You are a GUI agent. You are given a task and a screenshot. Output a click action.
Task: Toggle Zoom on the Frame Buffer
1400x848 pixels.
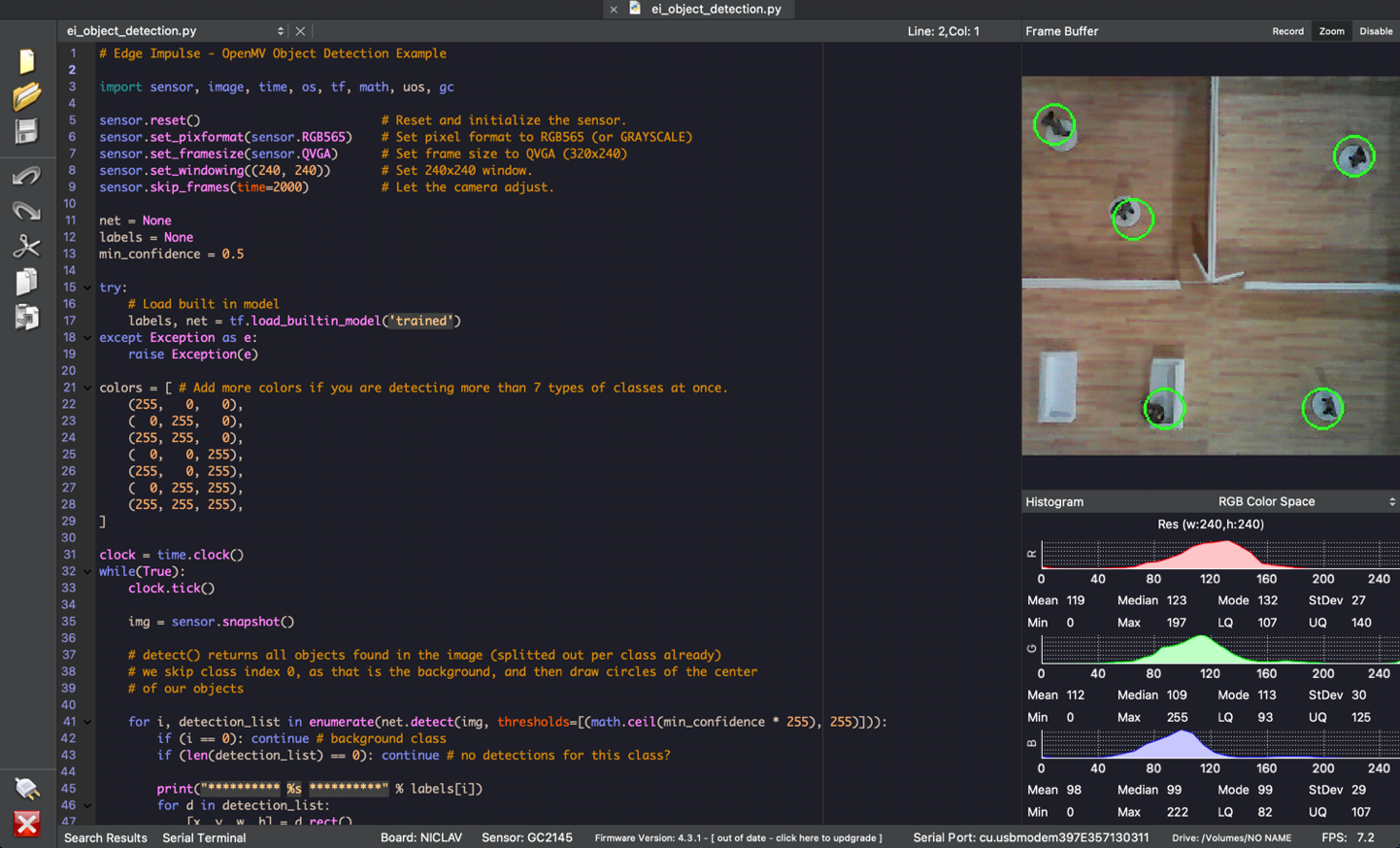(1331, 31)
